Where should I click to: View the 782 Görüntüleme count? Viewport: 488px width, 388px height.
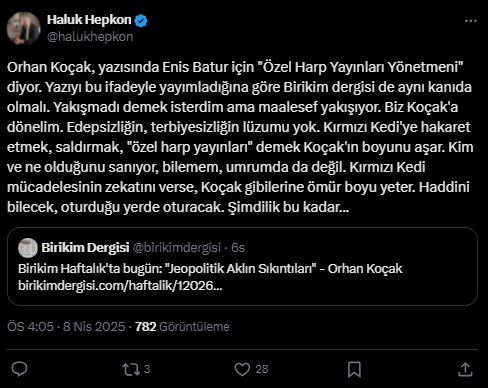tap(182, 327)
